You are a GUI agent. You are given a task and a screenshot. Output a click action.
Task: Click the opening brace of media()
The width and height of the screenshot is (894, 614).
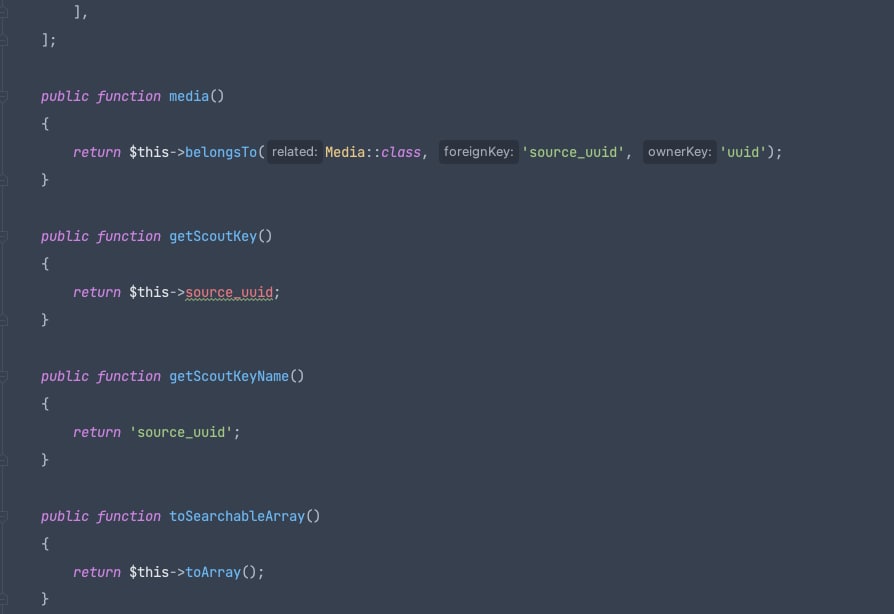pos(45,124)
